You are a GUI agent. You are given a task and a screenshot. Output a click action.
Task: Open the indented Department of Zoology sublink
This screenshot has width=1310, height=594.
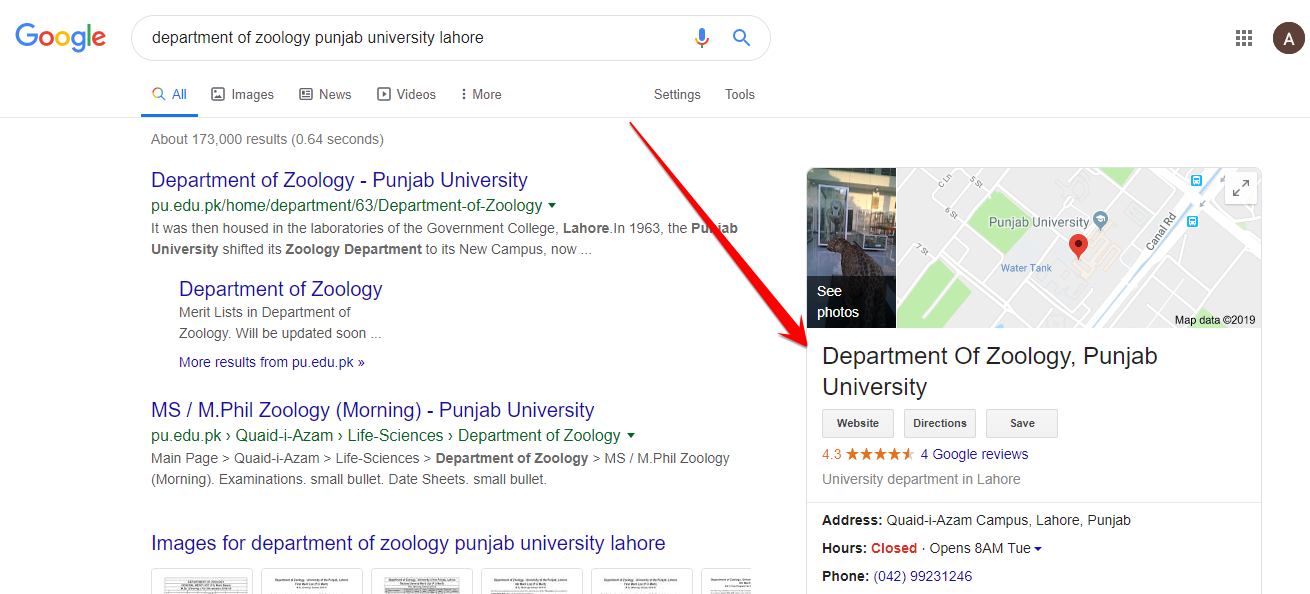click(281, 289)
